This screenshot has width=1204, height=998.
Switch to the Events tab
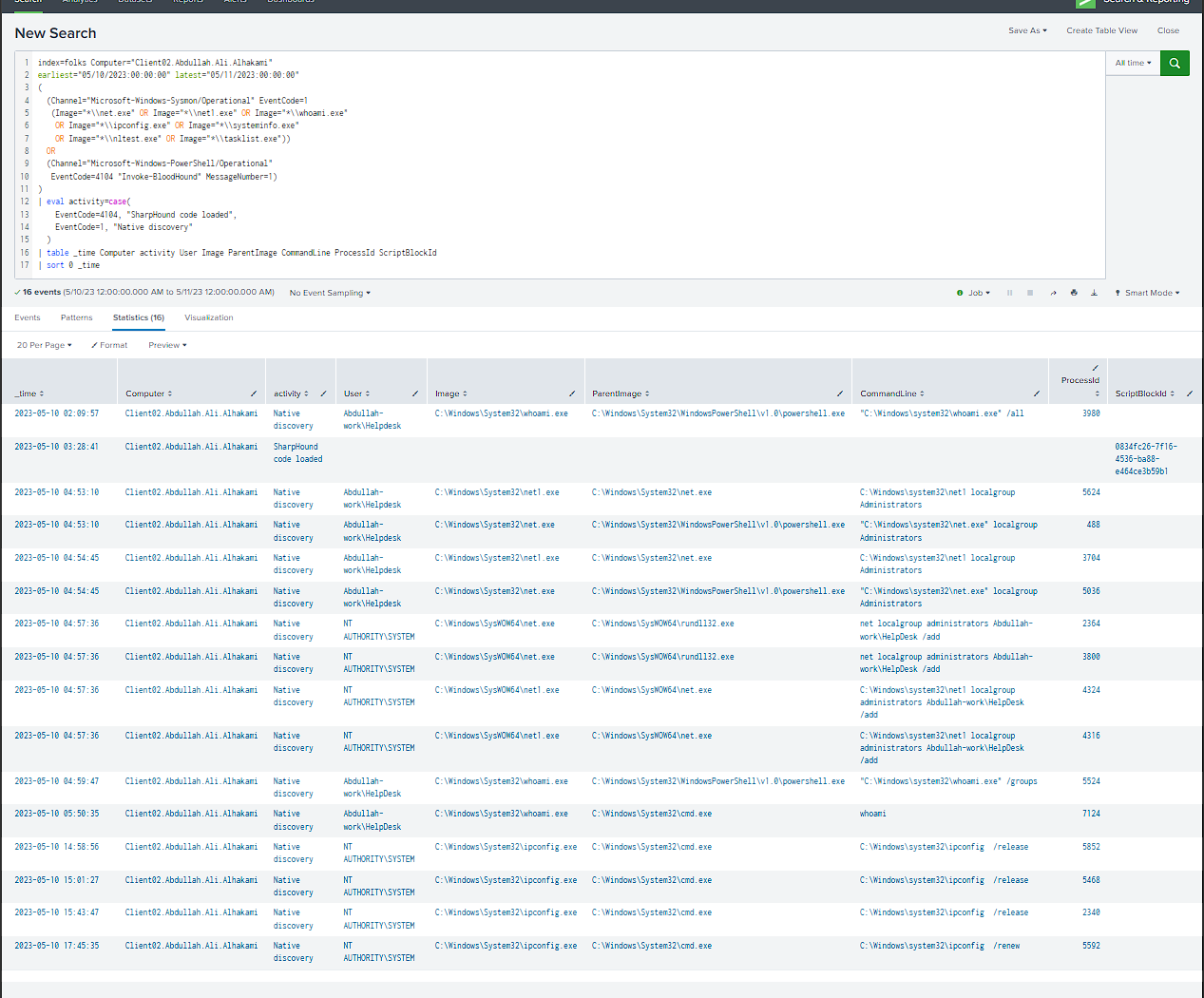[x=28, y=317]
